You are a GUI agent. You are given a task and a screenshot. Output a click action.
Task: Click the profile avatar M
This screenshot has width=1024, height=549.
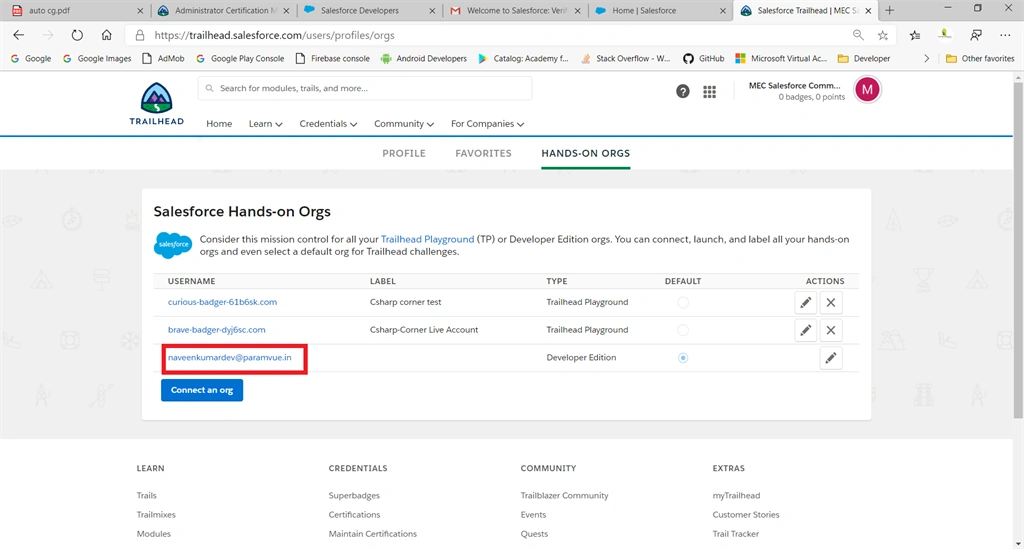point(867,90)
